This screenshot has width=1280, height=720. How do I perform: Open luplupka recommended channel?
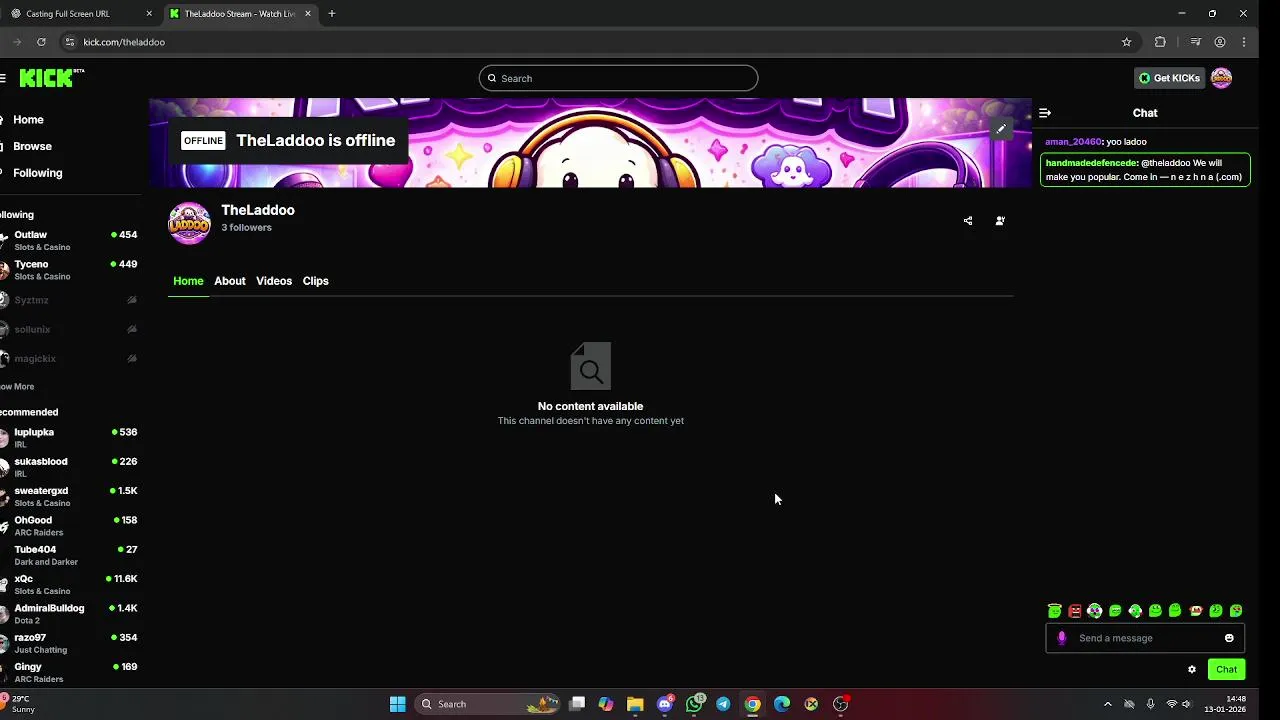click(69, 437)
